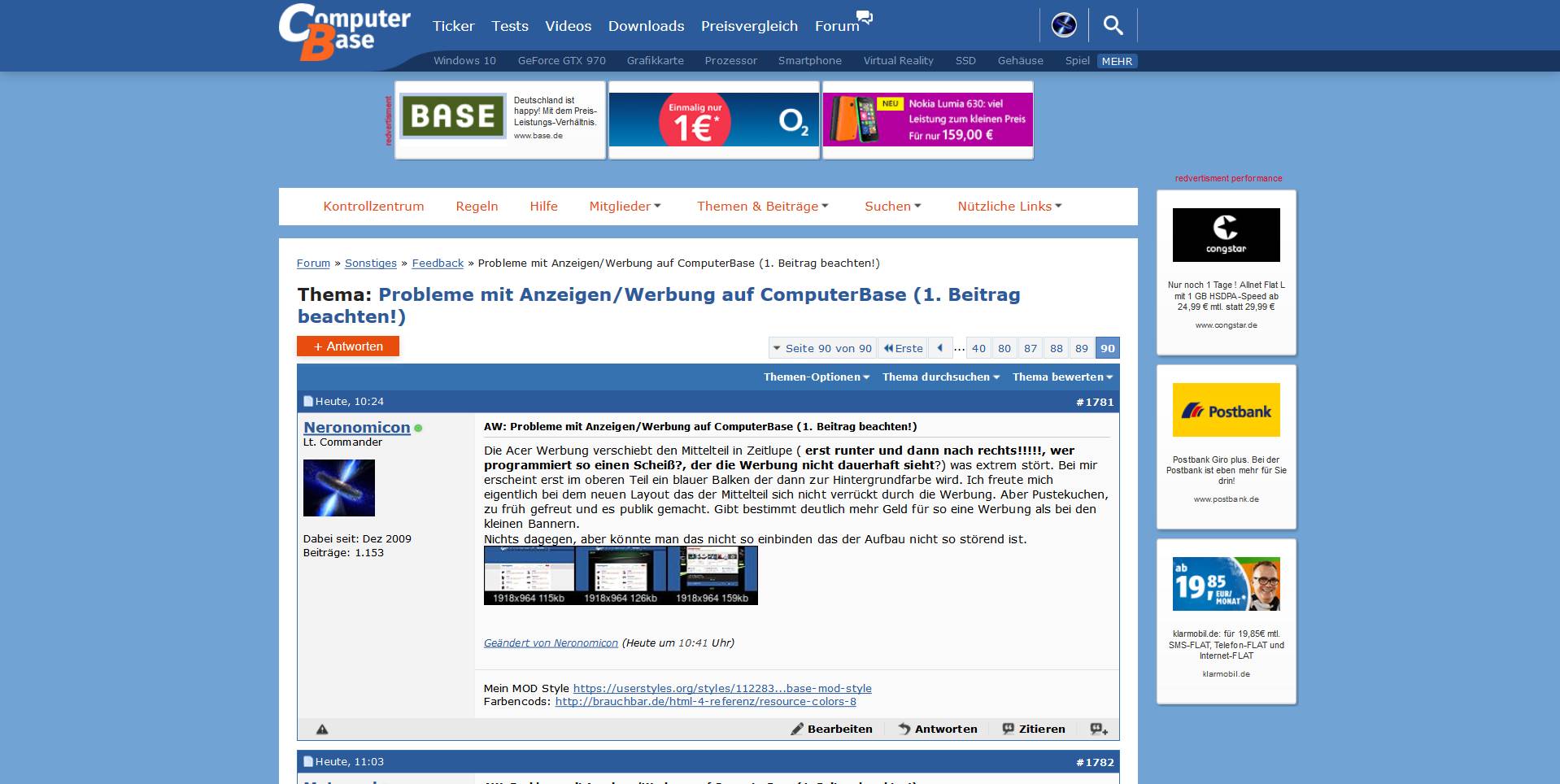
Task: Open the Mitglieder dropdown menu
Action: pyautogui.click(x=625, y=207)
